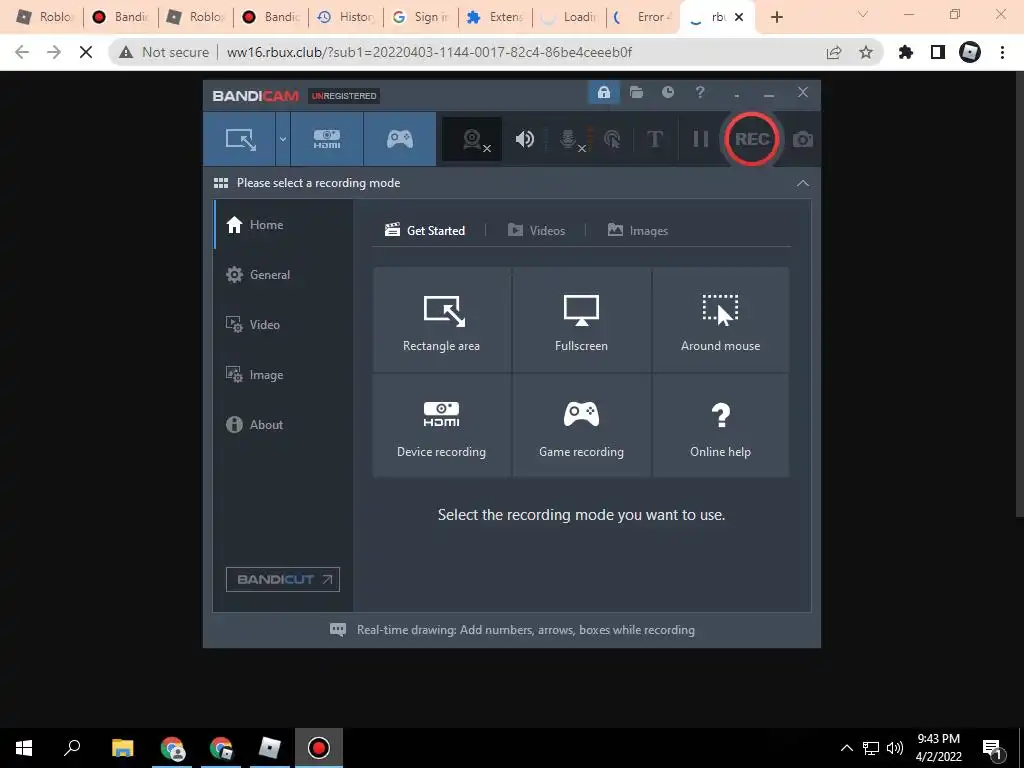
Task: Open the tab search dropdown chevron
Action: (x=863, y=14)
